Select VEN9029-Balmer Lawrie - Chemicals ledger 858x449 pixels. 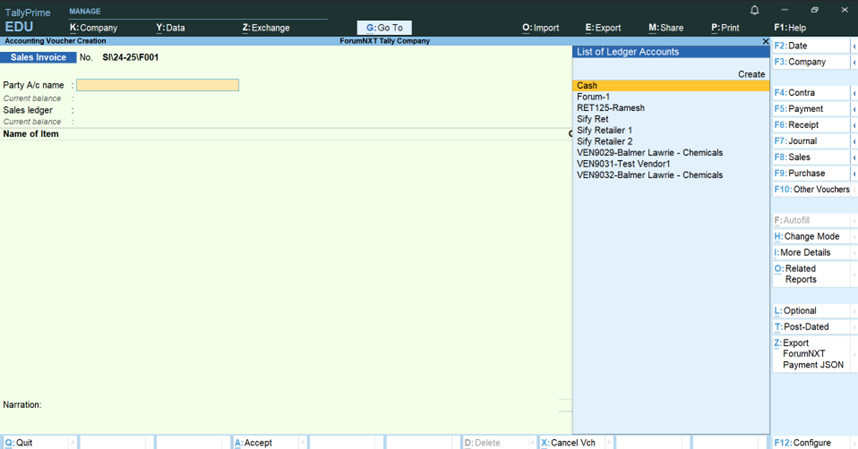[671, 153]
